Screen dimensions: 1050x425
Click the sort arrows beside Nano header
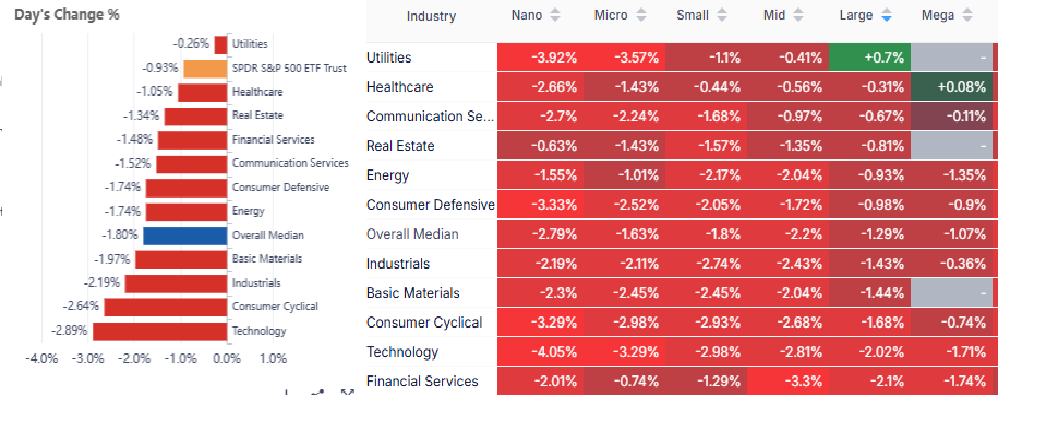click(x=557, y=16)
